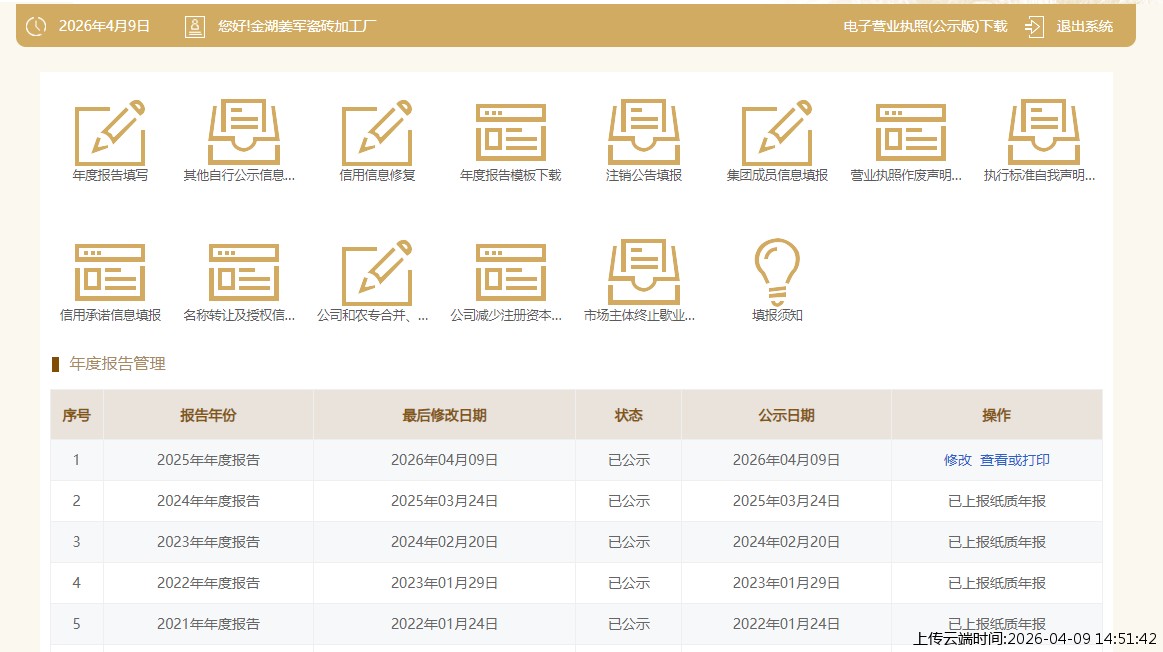Viewport: 1163px width, 652px height.
Task: Open the 注销公告填报 icon
Action: 644,133
